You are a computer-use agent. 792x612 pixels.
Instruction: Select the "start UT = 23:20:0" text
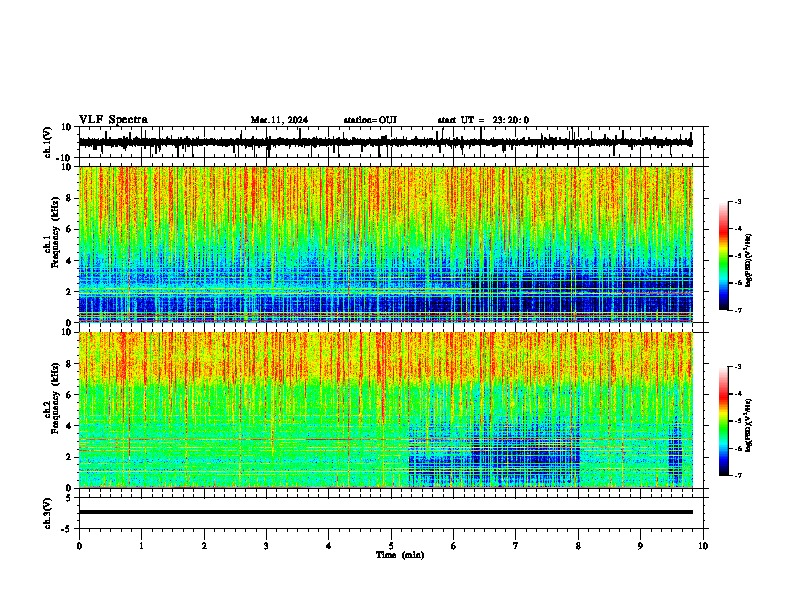(483, 120)
